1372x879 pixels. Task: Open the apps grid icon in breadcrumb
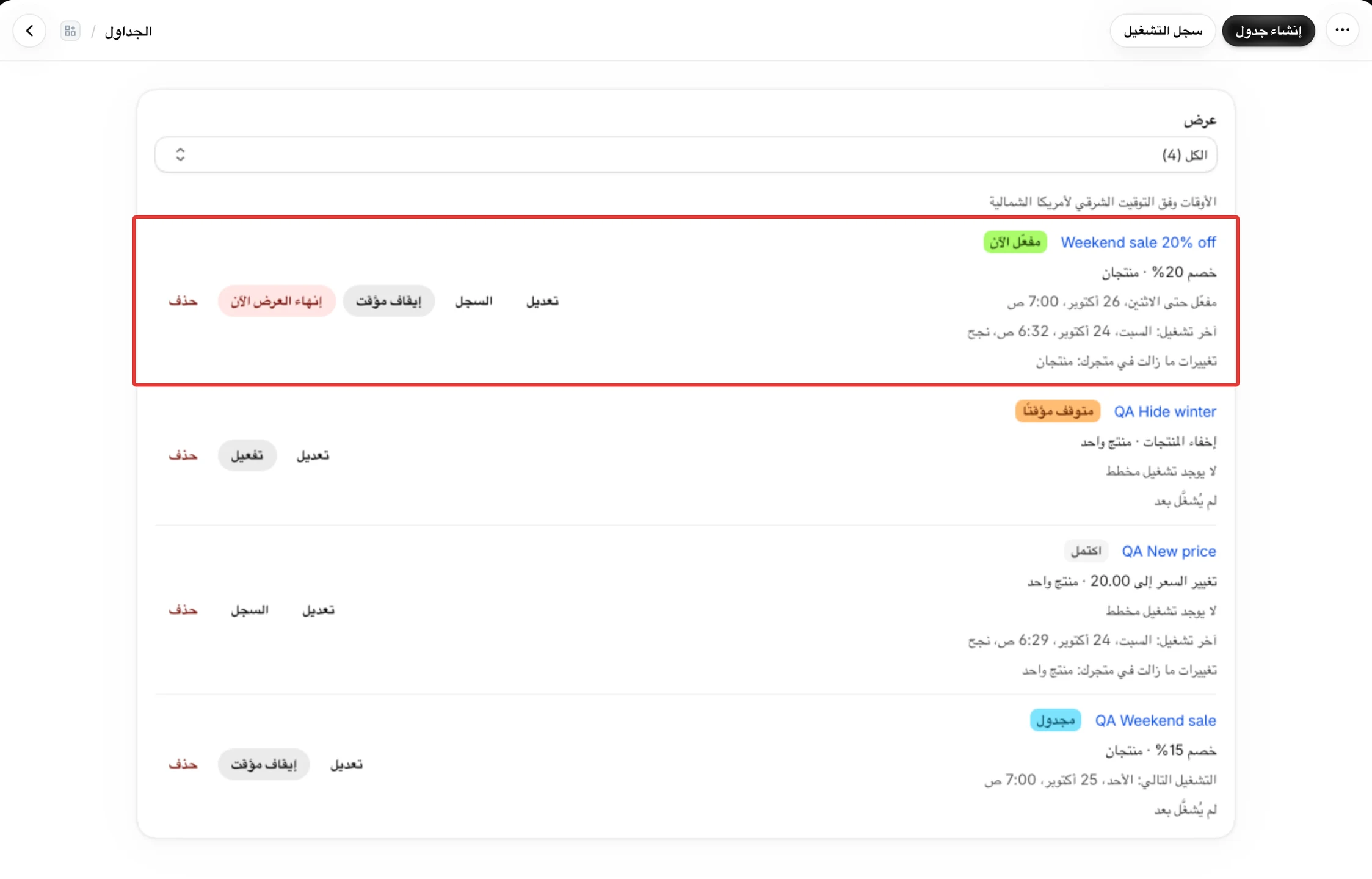70,31
